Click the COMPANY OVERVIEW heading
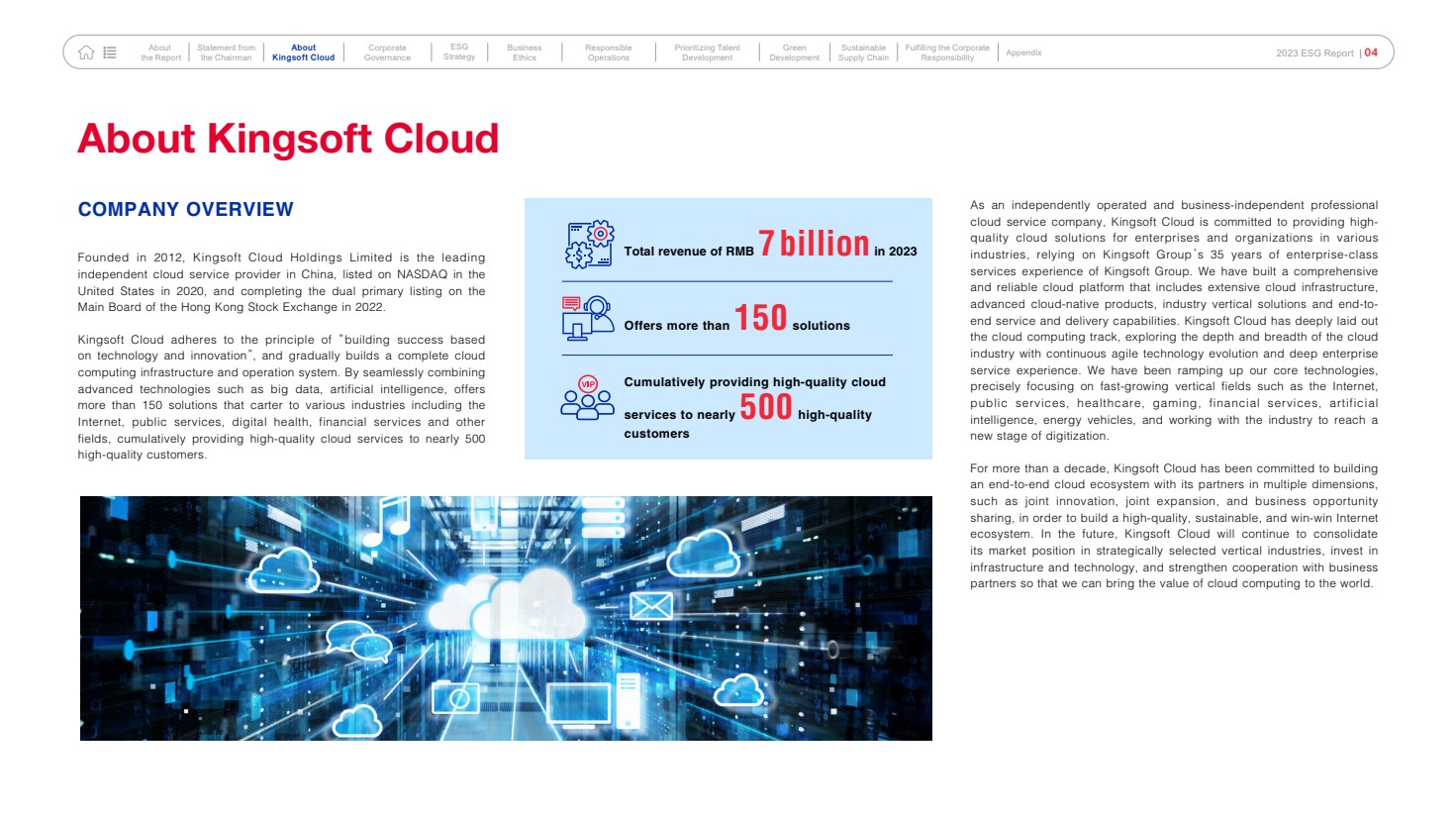Viewport: 1456px width, 818px height. tap(186, 210)
